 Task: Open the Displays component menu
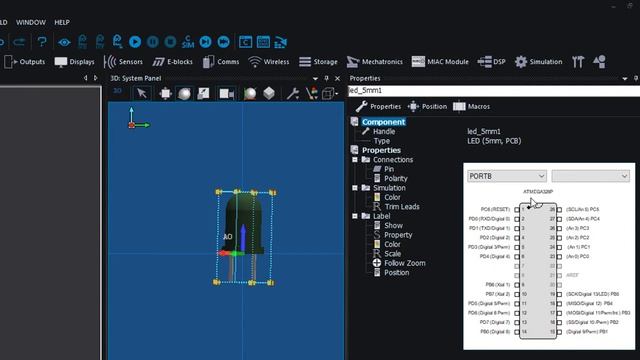74,62
